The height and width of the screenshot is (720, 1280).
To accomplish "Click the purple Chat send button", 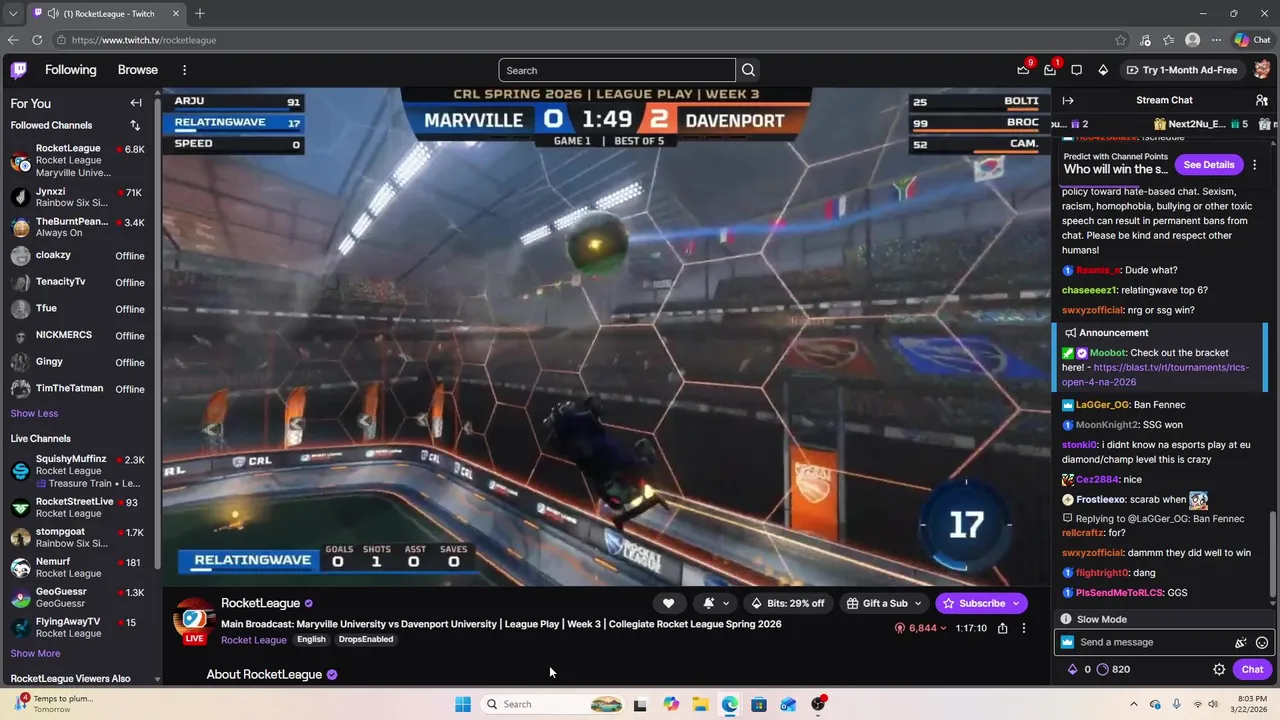I will [x=1252, y=670].
